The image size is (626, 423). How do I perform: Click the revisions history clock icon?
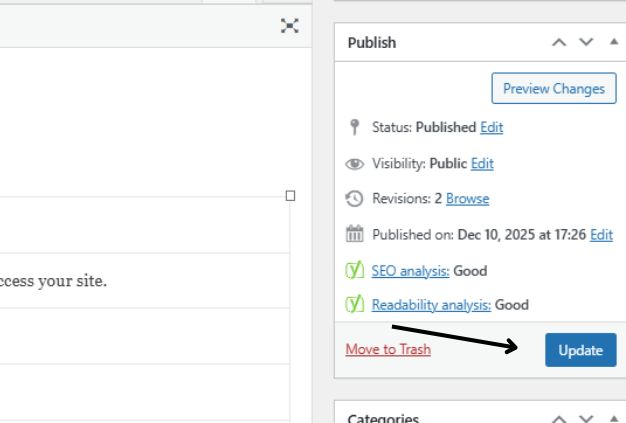point(354,199)
